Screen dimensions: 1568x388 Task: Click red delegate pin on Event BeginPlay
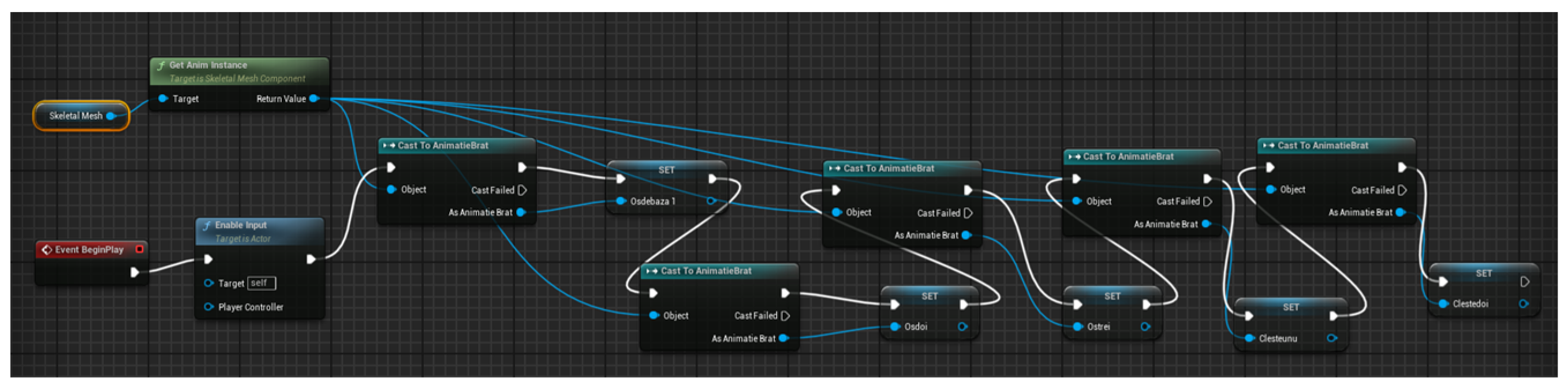(x=139, y=249)
